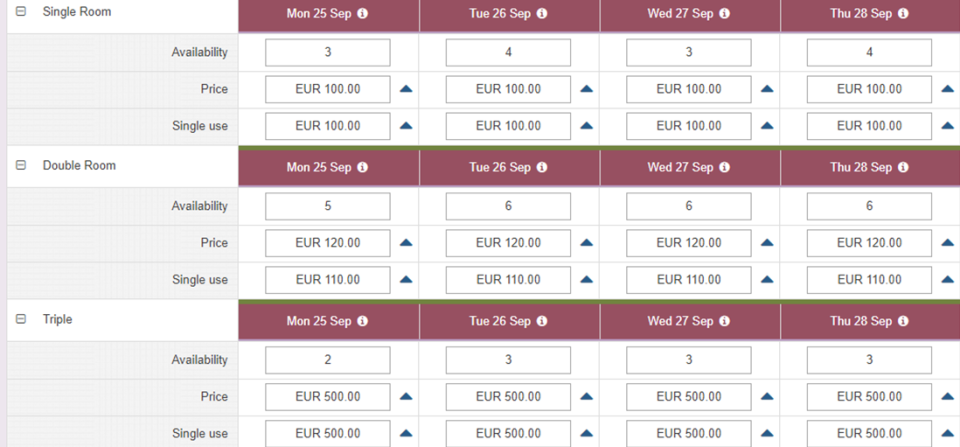The image size is (960, 447).
Task: Click up arrow next to Double Room Tue price
Action: [586, 243]
